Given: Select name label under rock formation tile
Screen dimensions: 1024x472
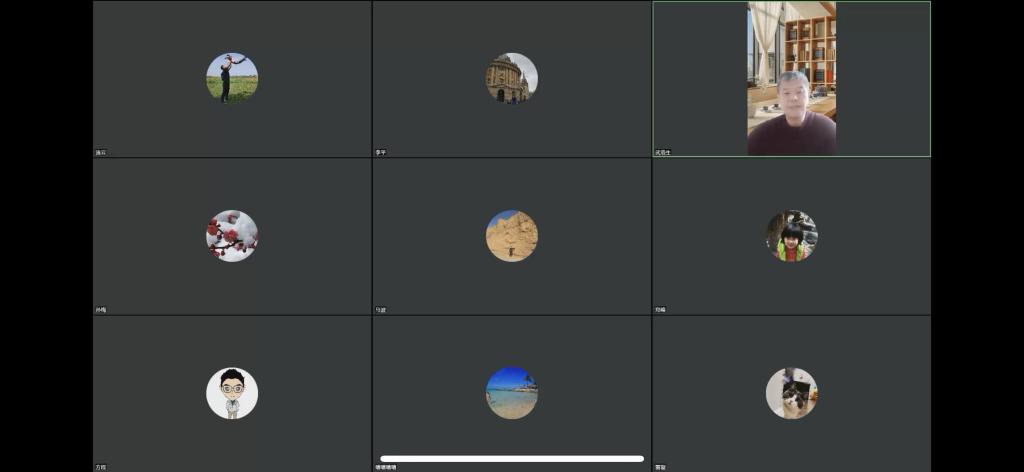Looking at the screenshot, I should pyautogui.click(x=380, y=310).
